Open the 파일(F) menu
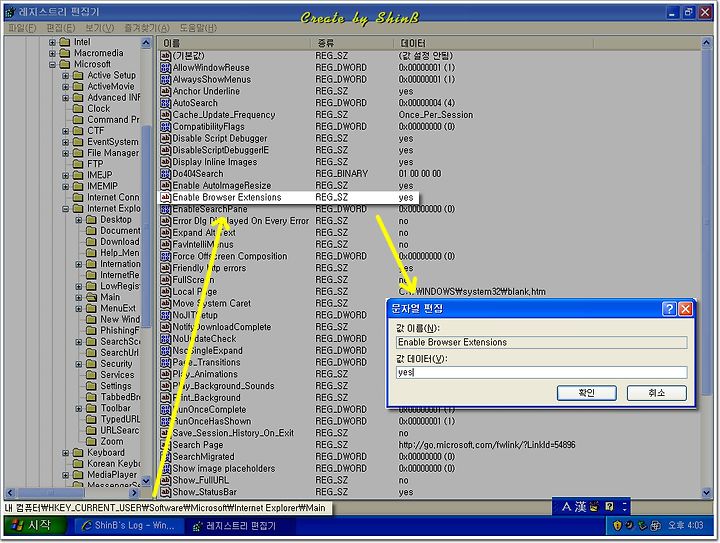 [x=22, y=28]
